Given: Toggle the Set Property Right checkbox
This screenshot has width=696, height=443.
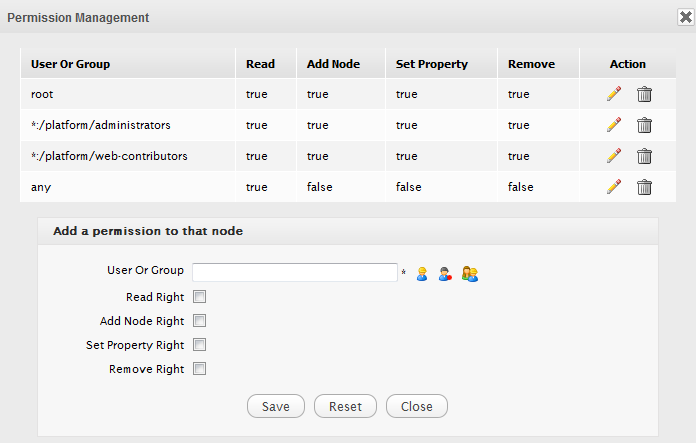Looking at the screenshot, I should point(199,345).
